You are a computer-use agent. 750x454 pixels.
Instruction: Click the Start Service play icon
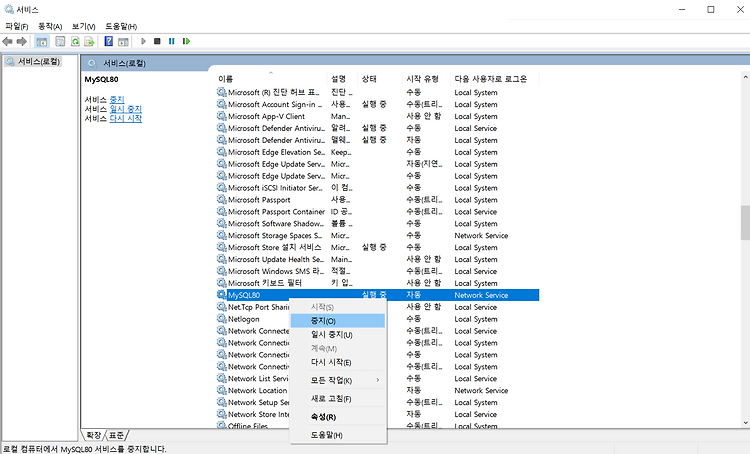(143, 42)
